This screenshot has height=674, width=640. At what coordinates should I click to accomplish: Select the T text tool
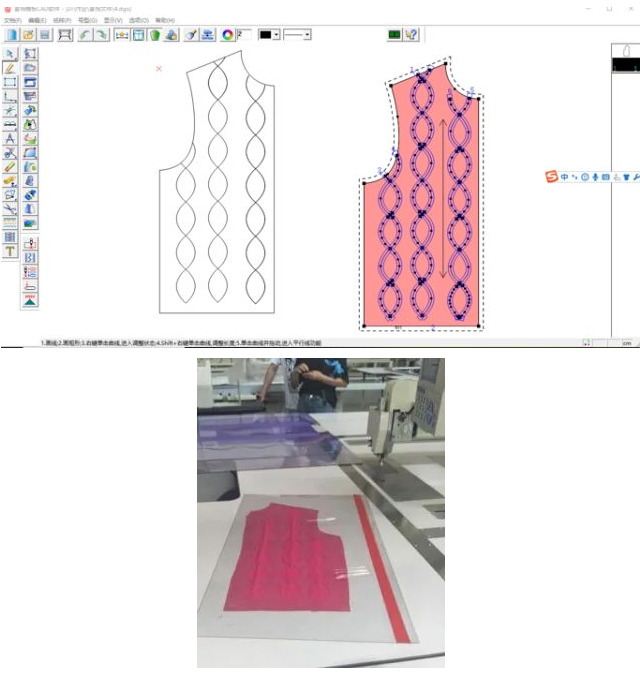[10, 251]
